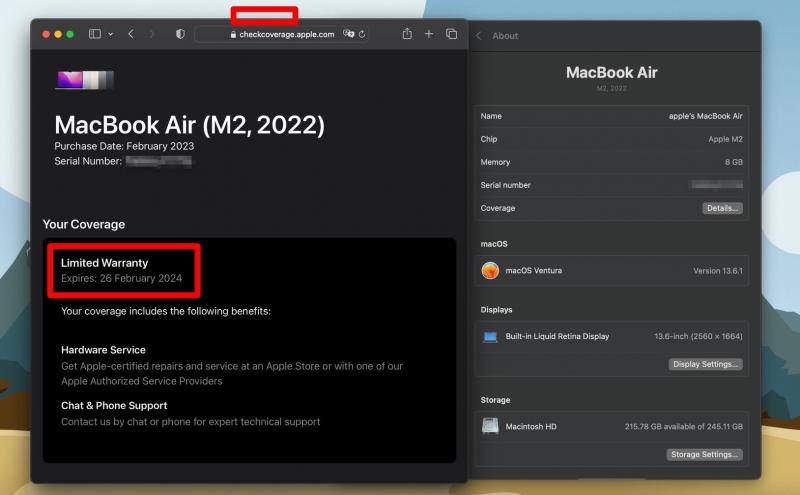This screenshot has width=800, height=495.
Task: Close the Safari window
Action: [x=46, y=34]
